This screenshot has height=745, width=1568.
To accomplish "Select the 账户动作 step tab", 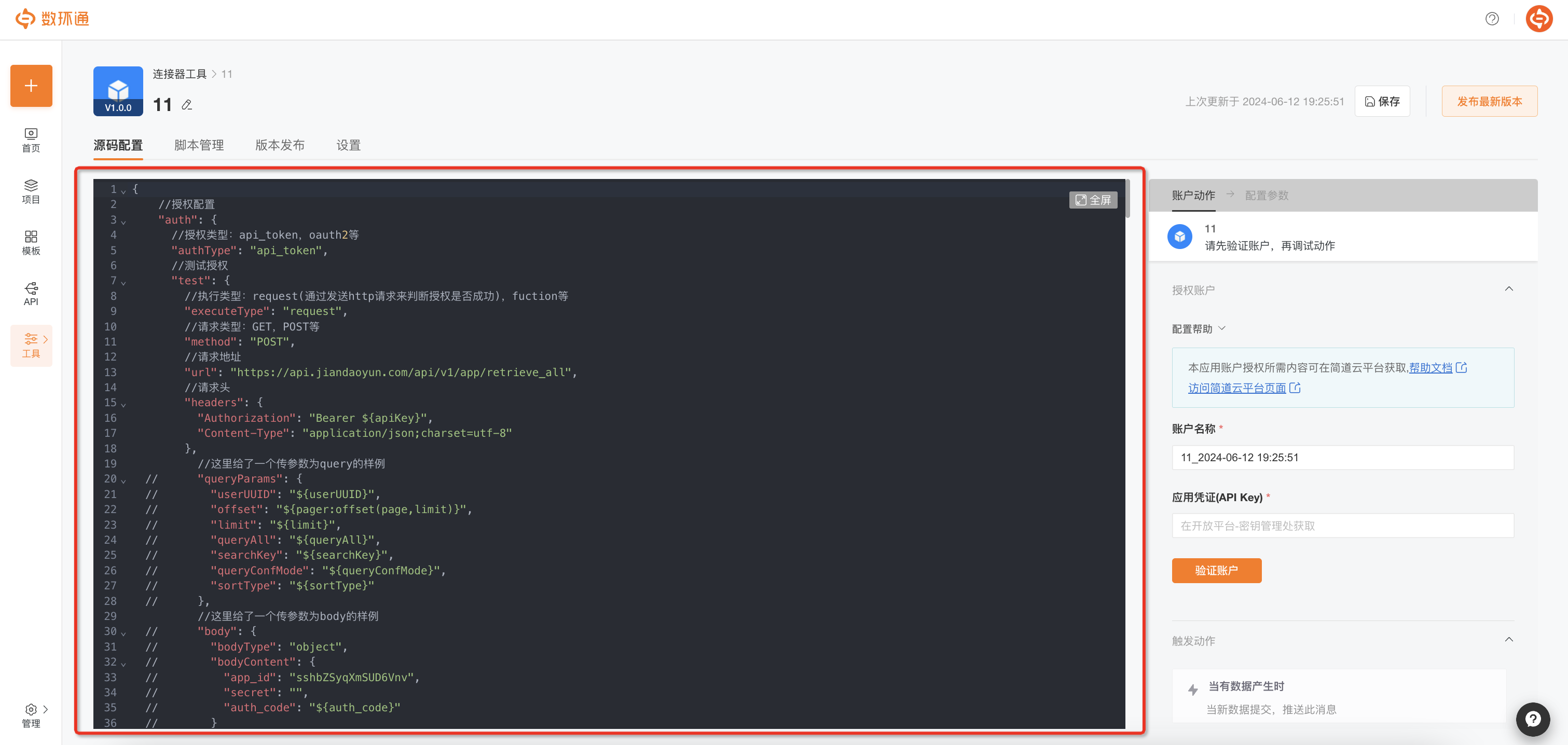I will tap(1193, 196).
